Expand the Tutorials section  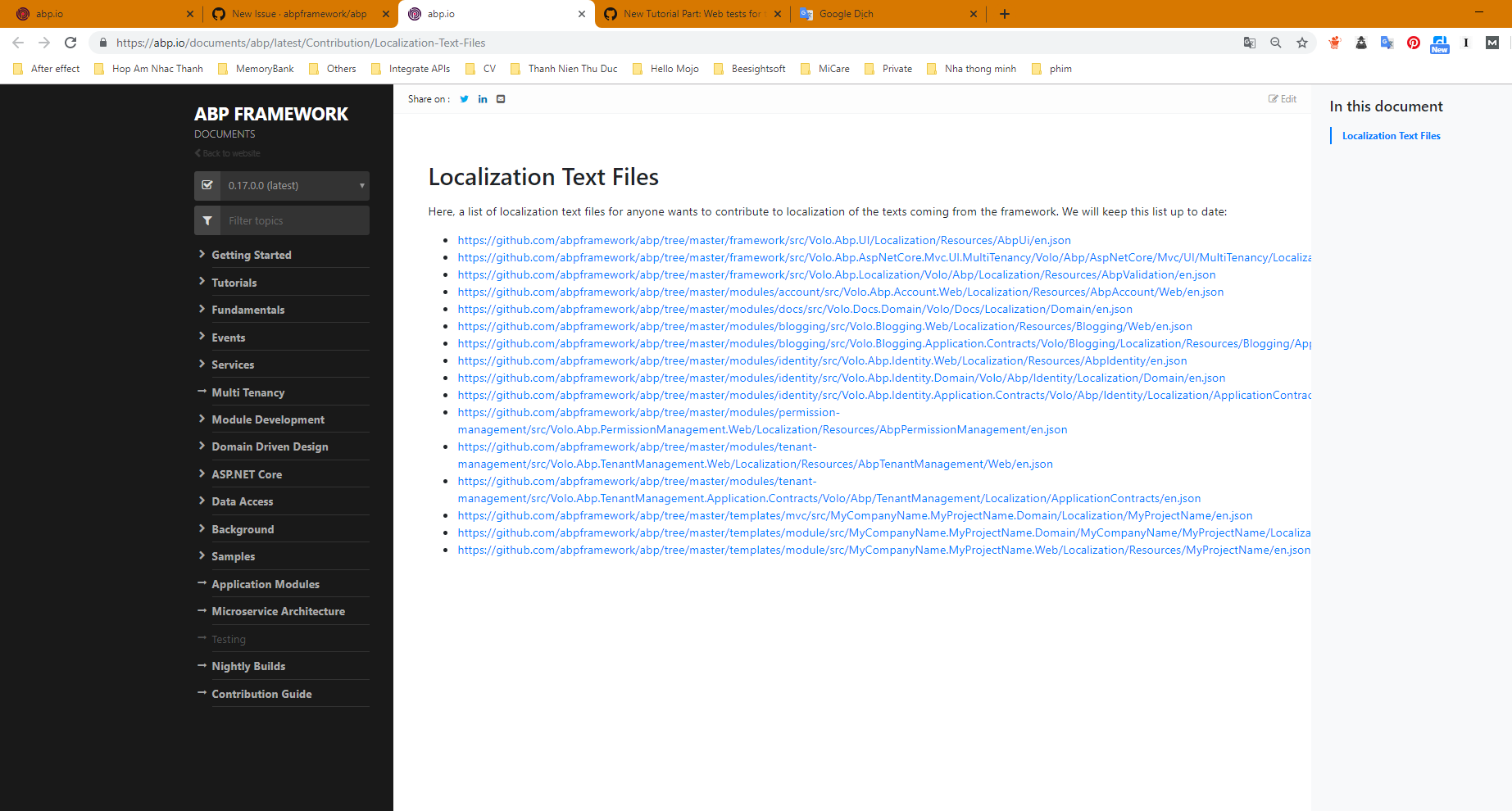point(234,283)
